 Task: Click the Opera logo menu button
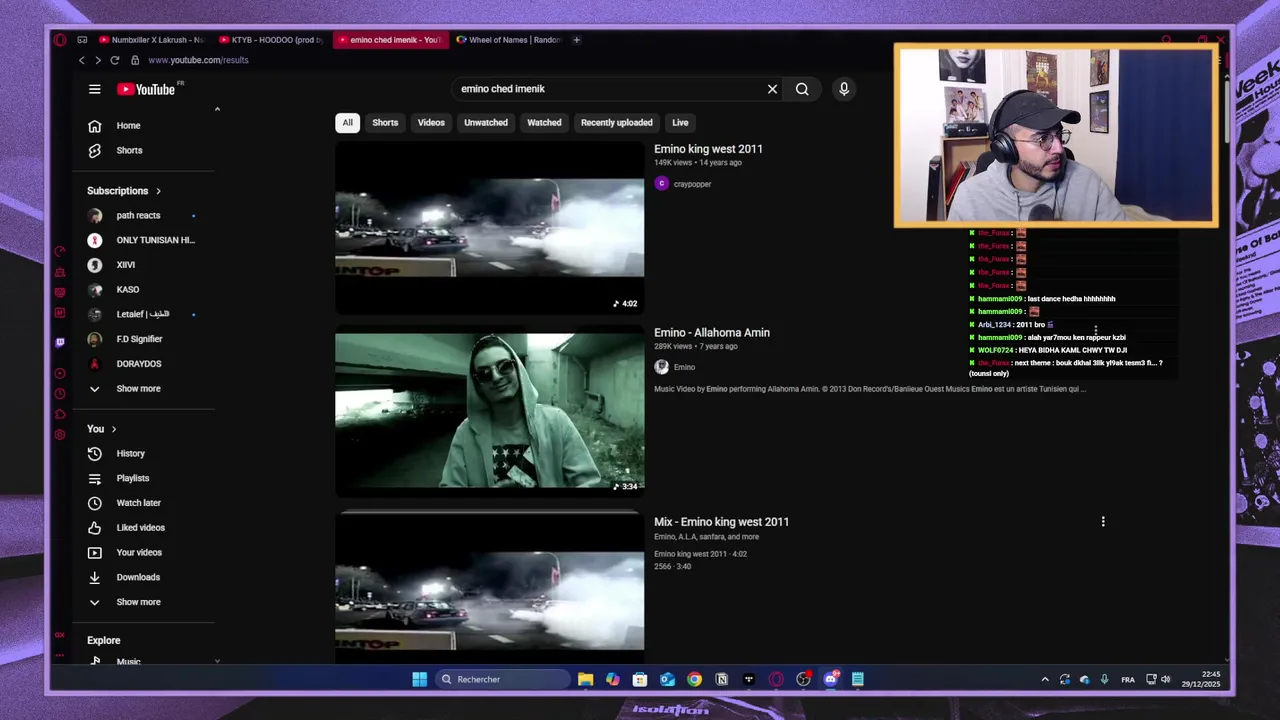click(60, 40)
